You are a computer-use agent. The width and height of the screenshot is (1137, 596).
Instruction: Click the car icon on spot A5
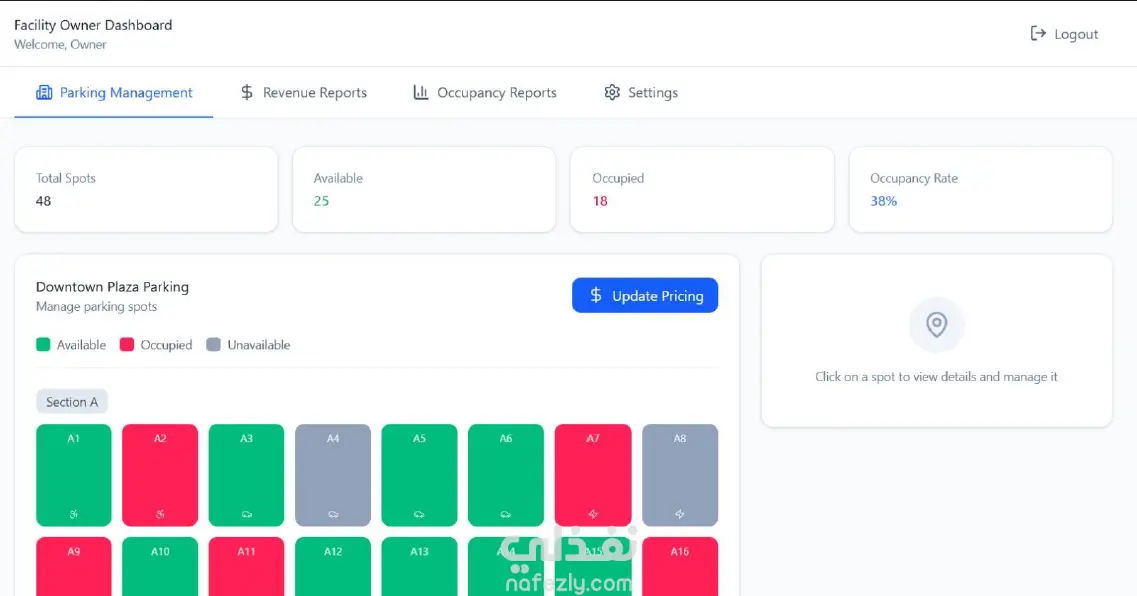(419, 514)
